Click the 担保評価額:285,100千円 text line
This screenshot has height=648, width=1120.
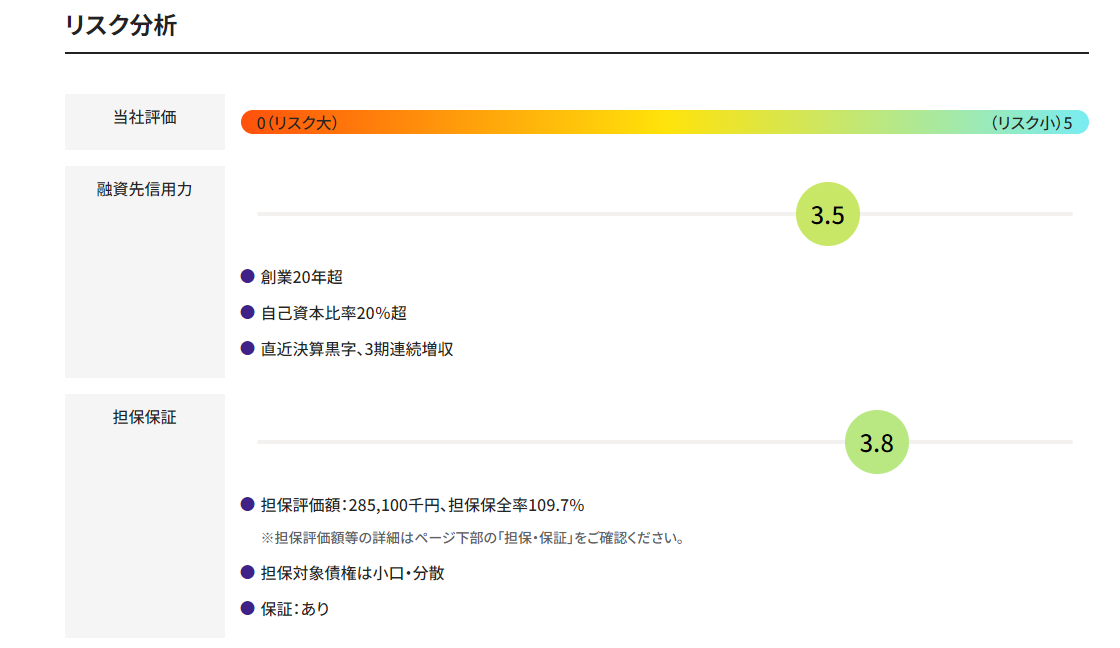pos(422,505)
